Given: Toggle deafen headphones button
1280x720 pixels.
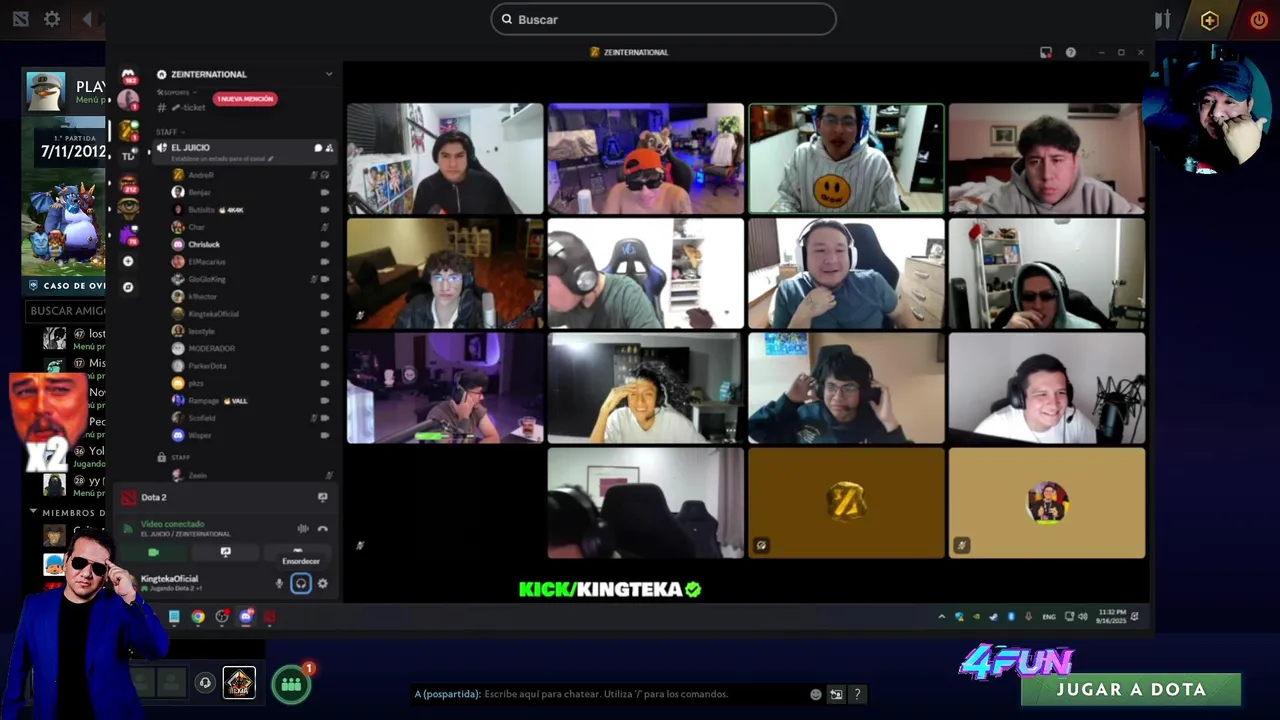Looking at the screenshot, I should coord(301,584).
